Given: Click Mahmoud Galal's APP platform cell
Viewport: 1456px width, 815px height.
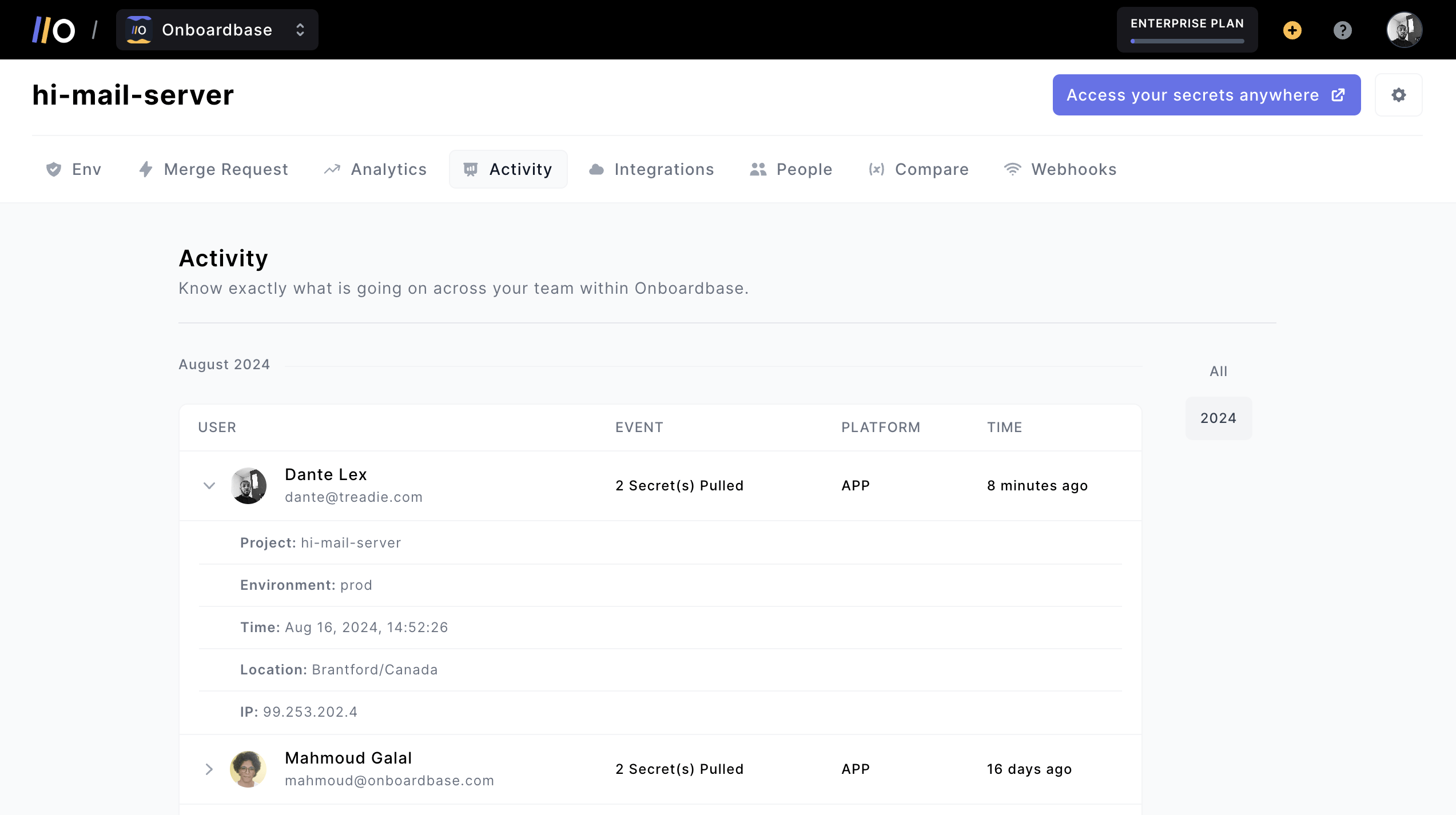Looking at the screenshot, I should coord(856,769).
